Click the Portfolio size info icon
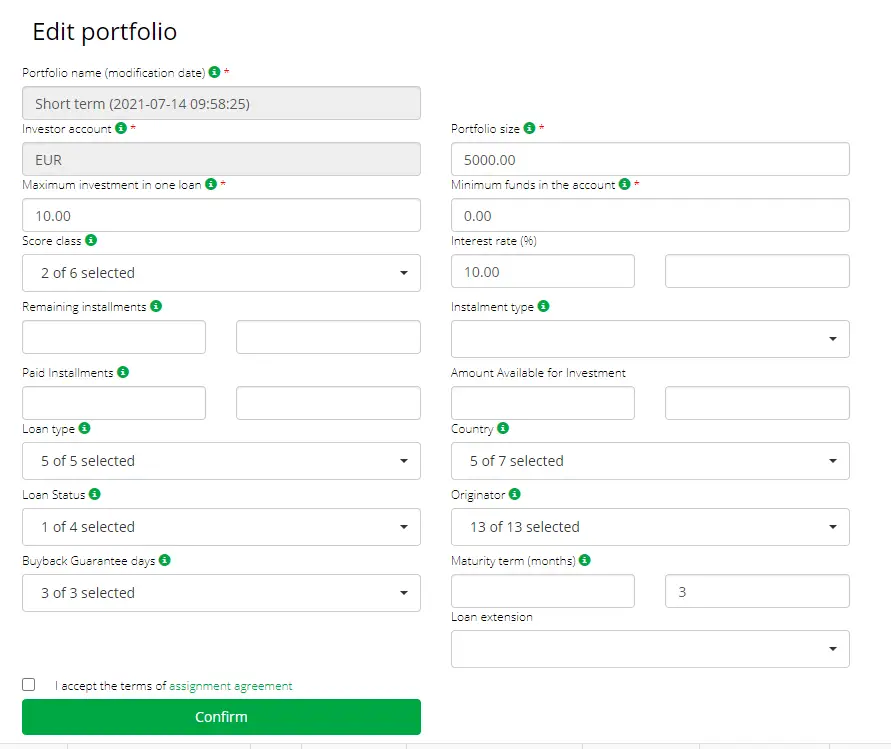The width and height of the screenshot is (891, 749). coord(529,128)
